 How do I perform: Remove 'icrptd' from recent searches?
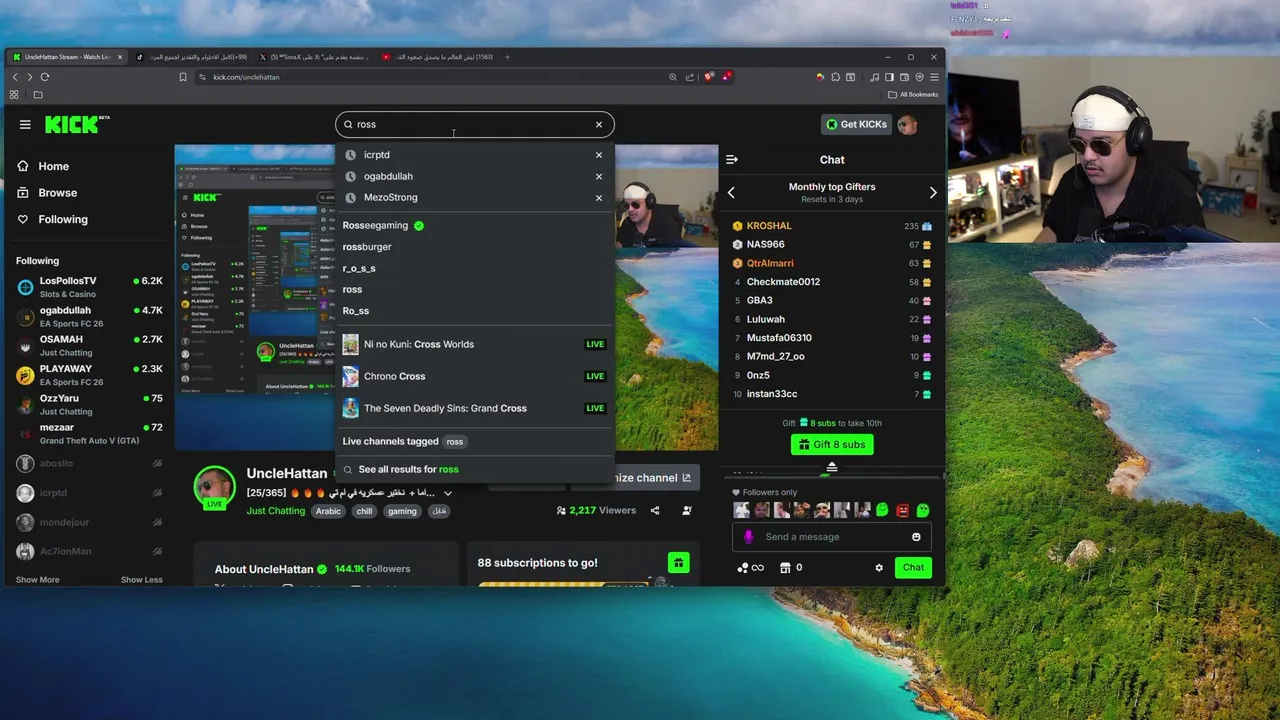[x=599, y=155]
